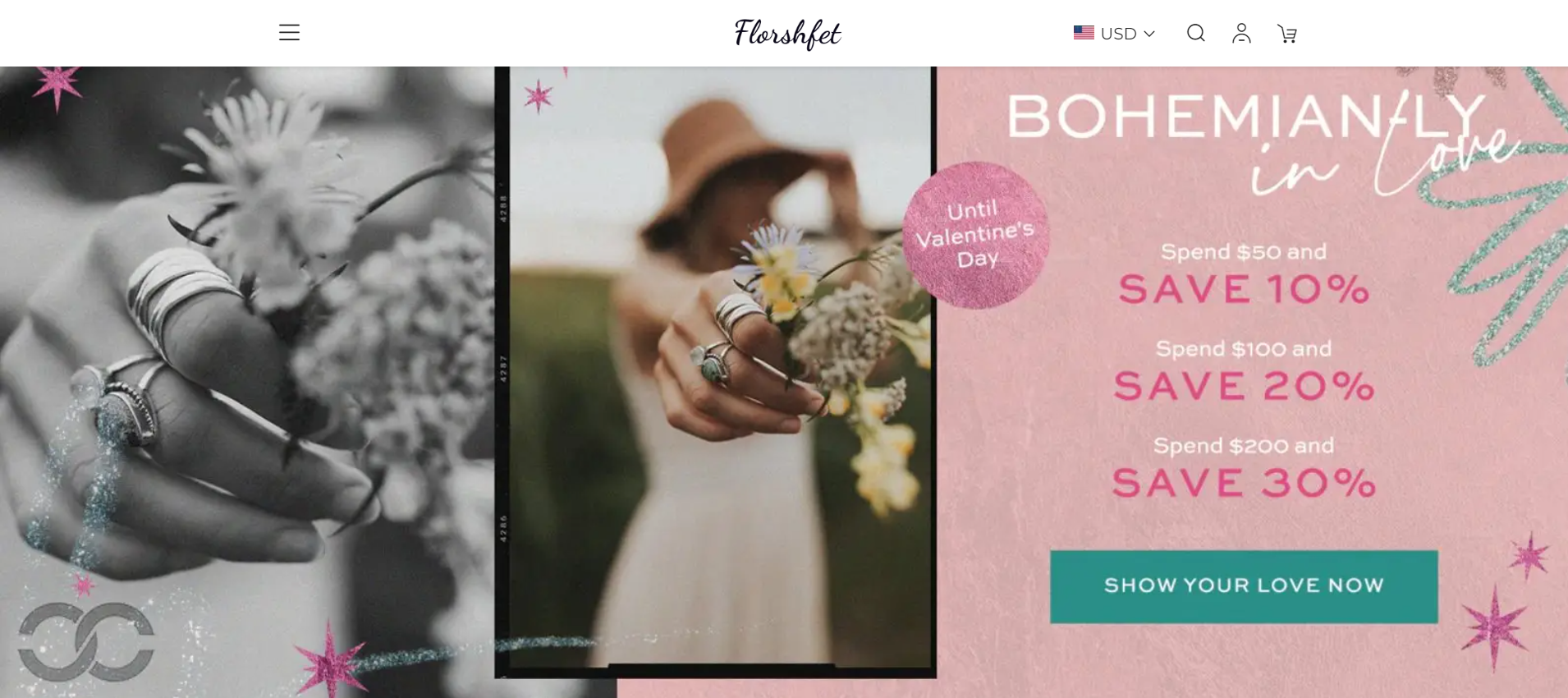Open the search magnifier icon
Screen dimensions: 1568x698
[x=1196, y=33]
